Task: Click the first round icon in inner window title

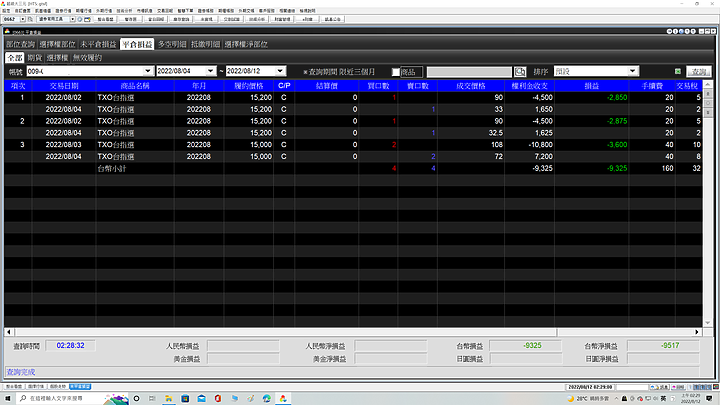Action: [669, 31]
